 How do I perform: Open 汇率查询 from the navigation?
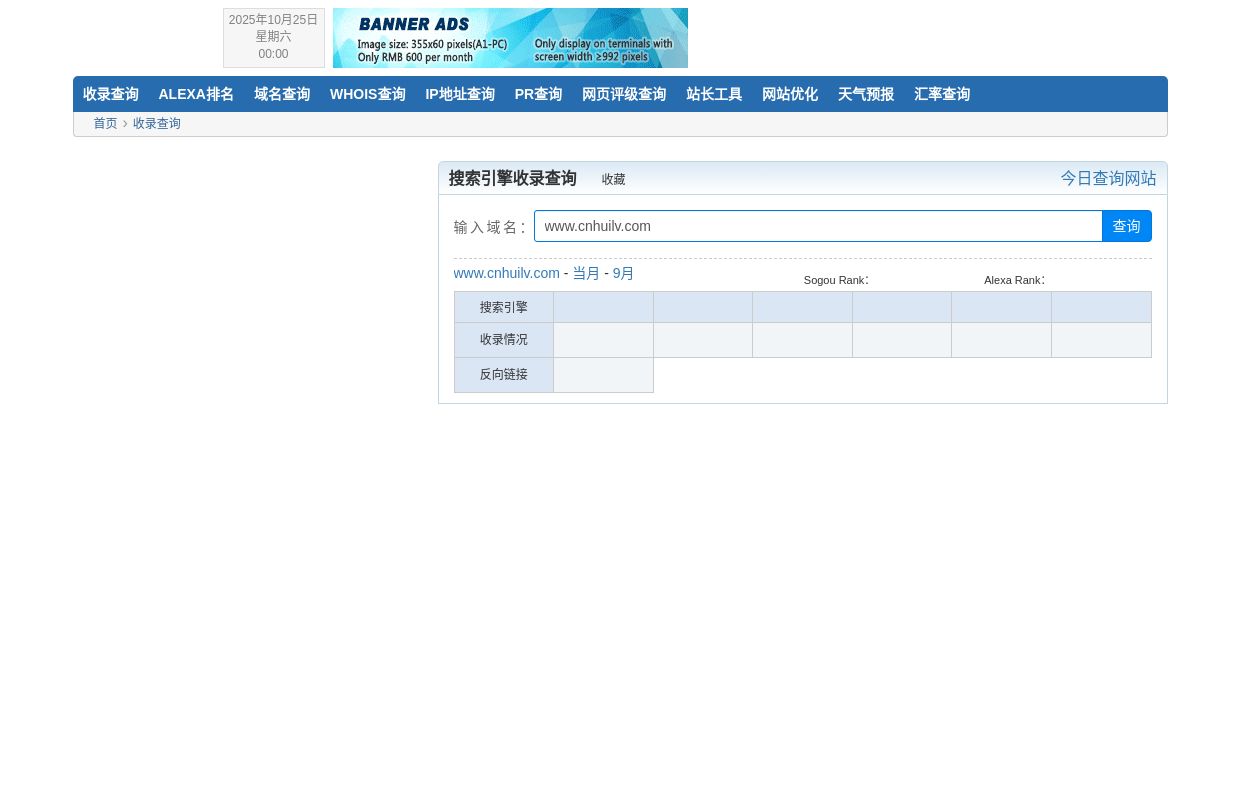(x=942, y=94)
